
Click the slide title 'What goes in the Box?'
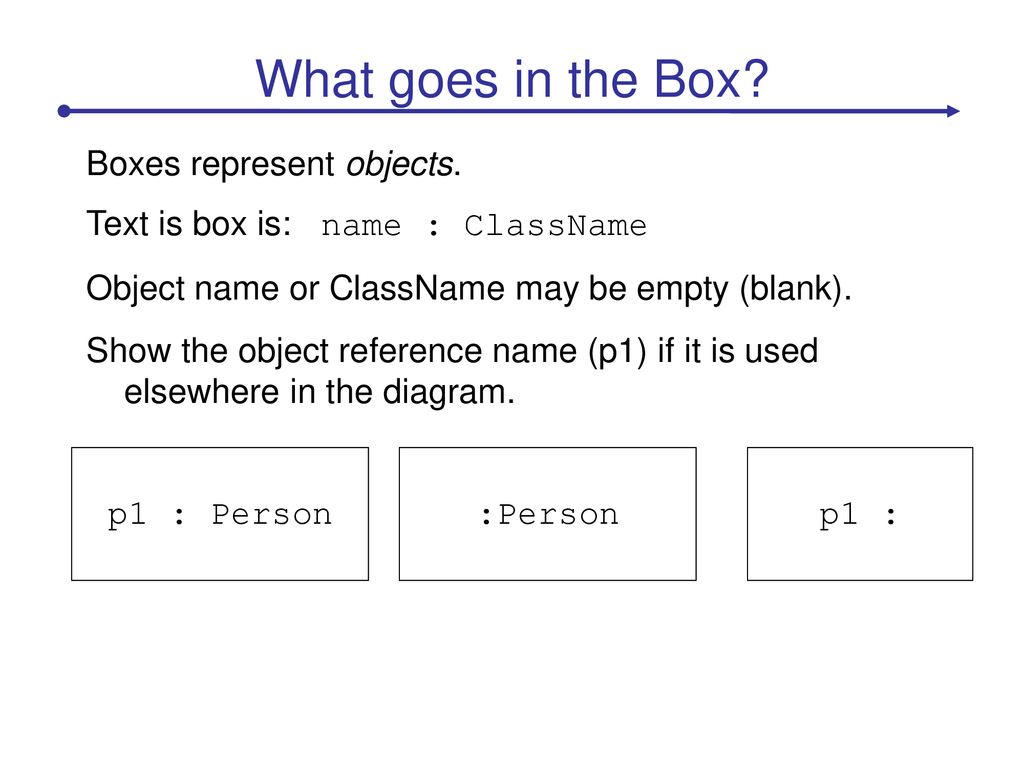coord(511,80)
